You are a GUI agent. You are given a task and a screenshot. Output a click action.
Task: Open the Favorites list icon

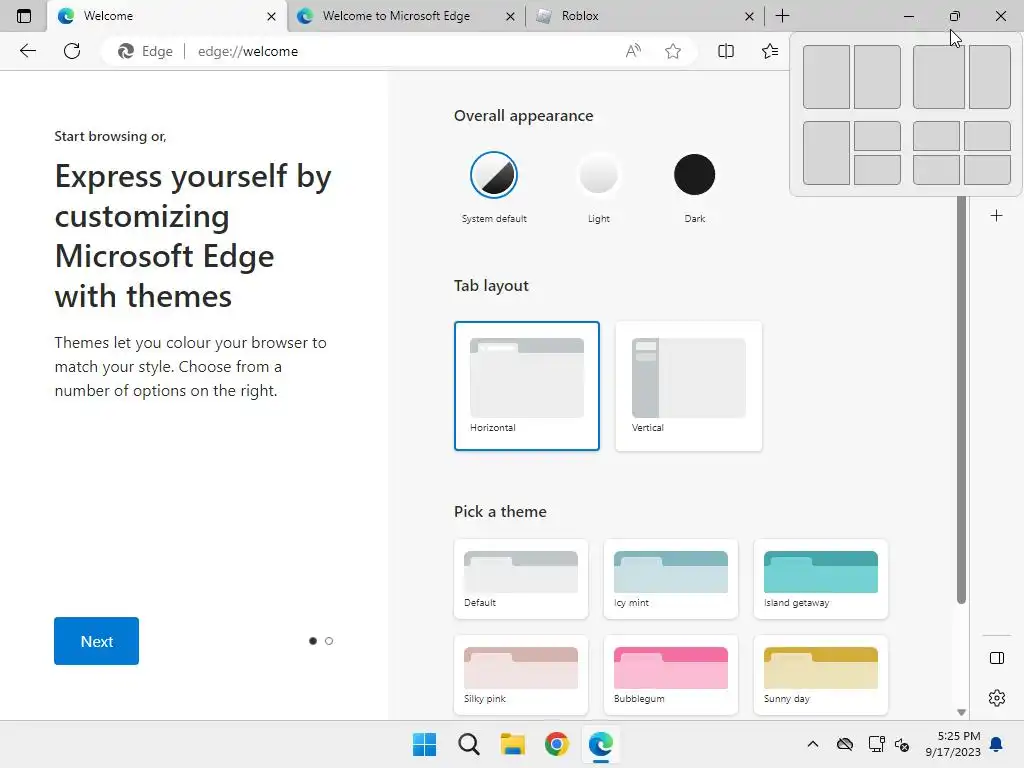[770, 51]
